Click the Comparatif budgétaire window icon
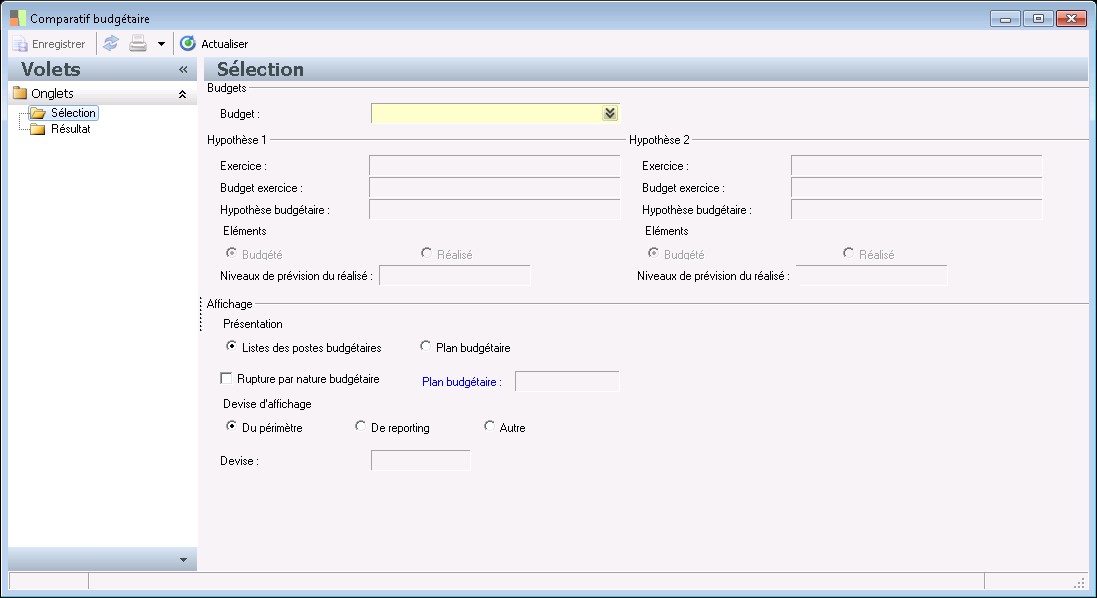The image size is (1097, 598). (18, 18)
